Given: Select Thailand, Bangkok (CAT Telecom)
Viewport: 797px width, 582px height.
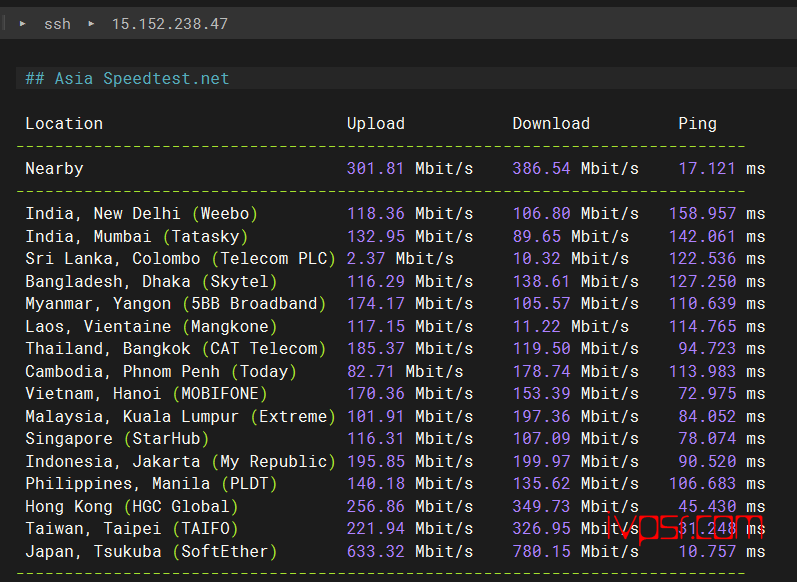Looking at the screenshot, I should [176, 349].
